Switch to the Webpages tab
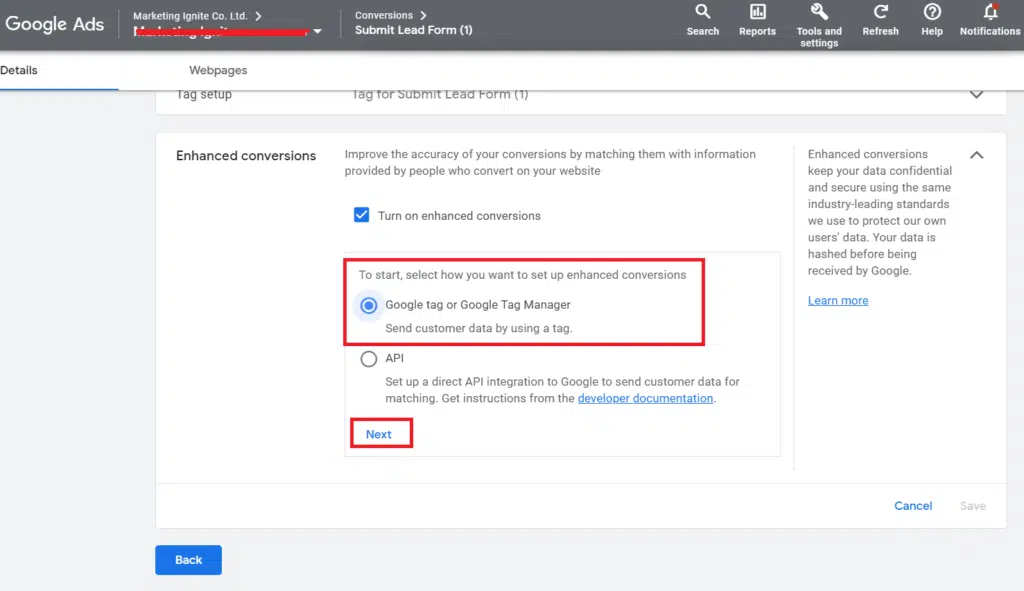The height and width of the screenshot is (591, 1024). [x=218, y=71]
